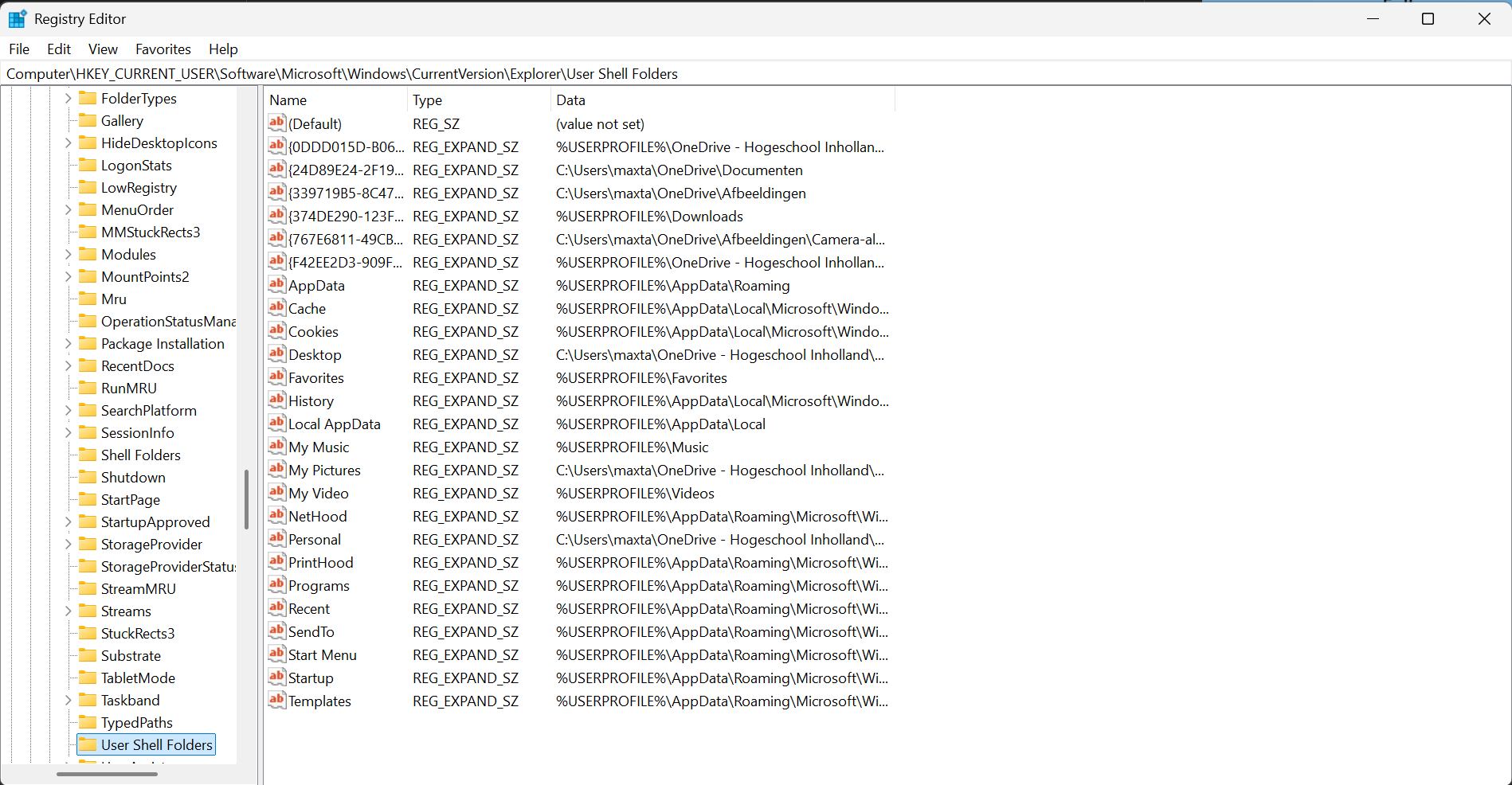Click the folder icon beside TypedPaths
Image resolution: width=1512 pixels, height=785 pixels.
click(88, 721)
